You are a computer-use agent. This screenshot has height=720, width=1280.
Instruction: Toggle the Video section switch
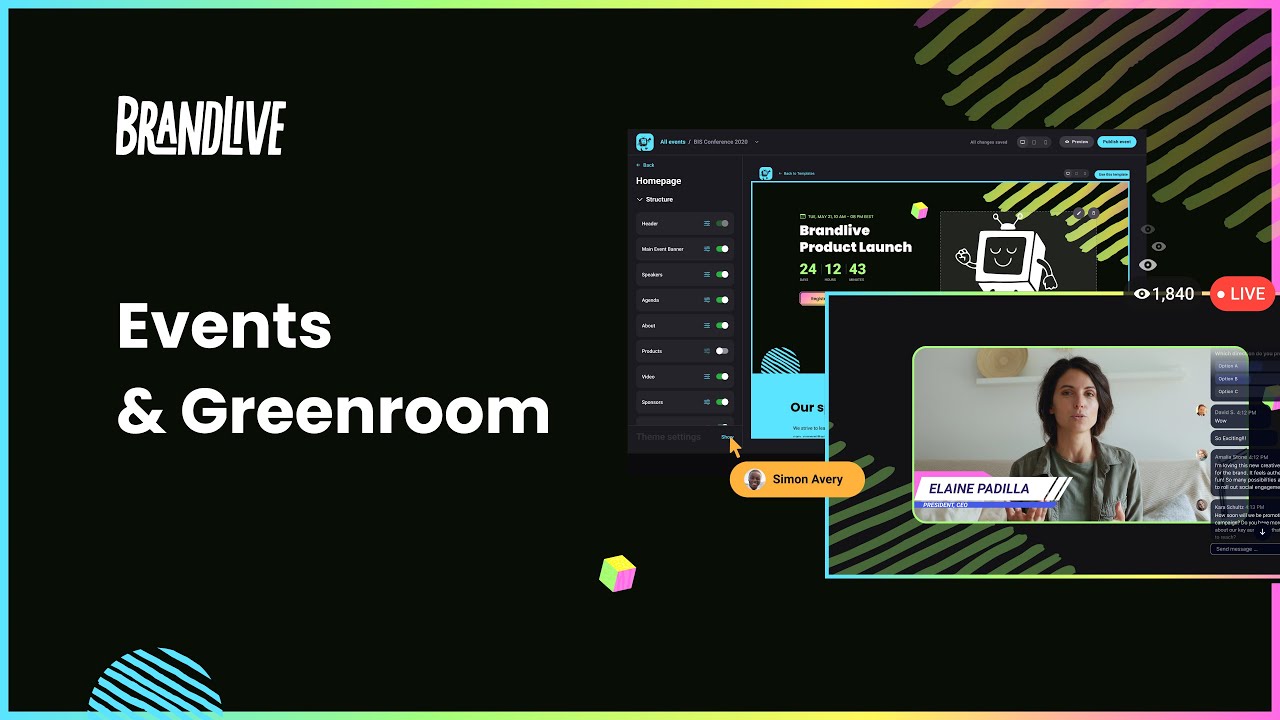[722, 377]
